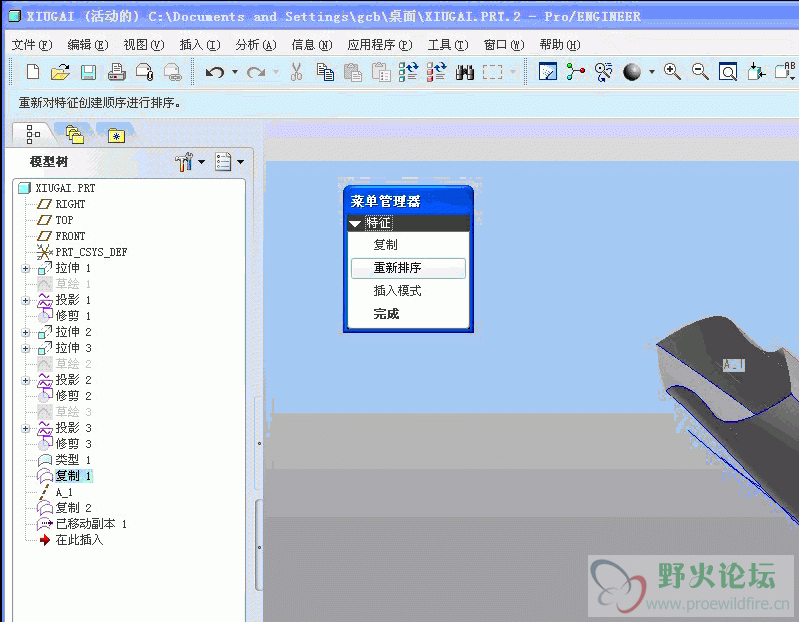The image size is (799, 622).
Task: Click the A_1 axis label on model
Action: (734, 365)
